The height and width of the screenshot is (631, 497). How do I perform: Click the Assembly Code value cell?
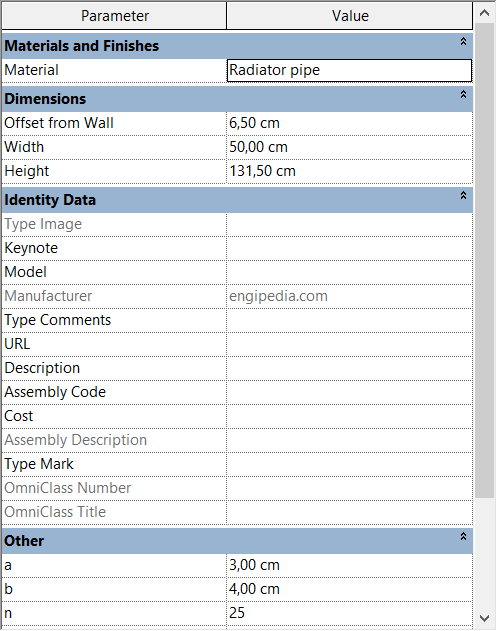pyautogui.click(x=349, y=392)
